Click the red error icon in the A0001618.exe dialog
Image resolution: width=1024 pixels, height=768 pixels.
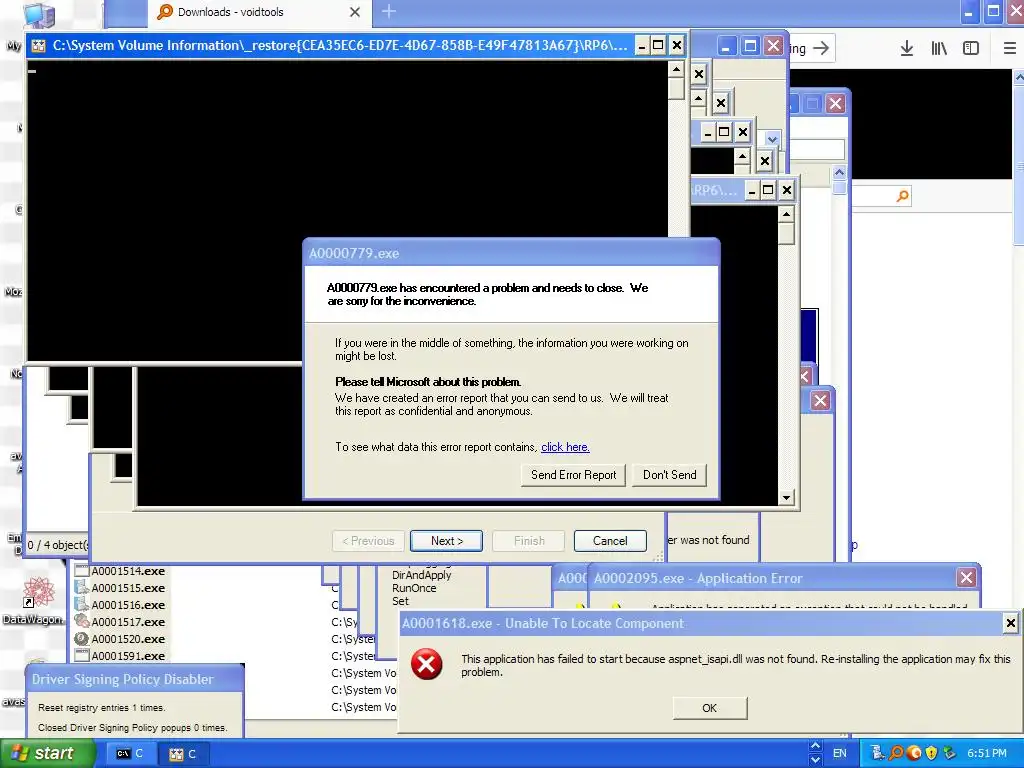tap(426, 664)
